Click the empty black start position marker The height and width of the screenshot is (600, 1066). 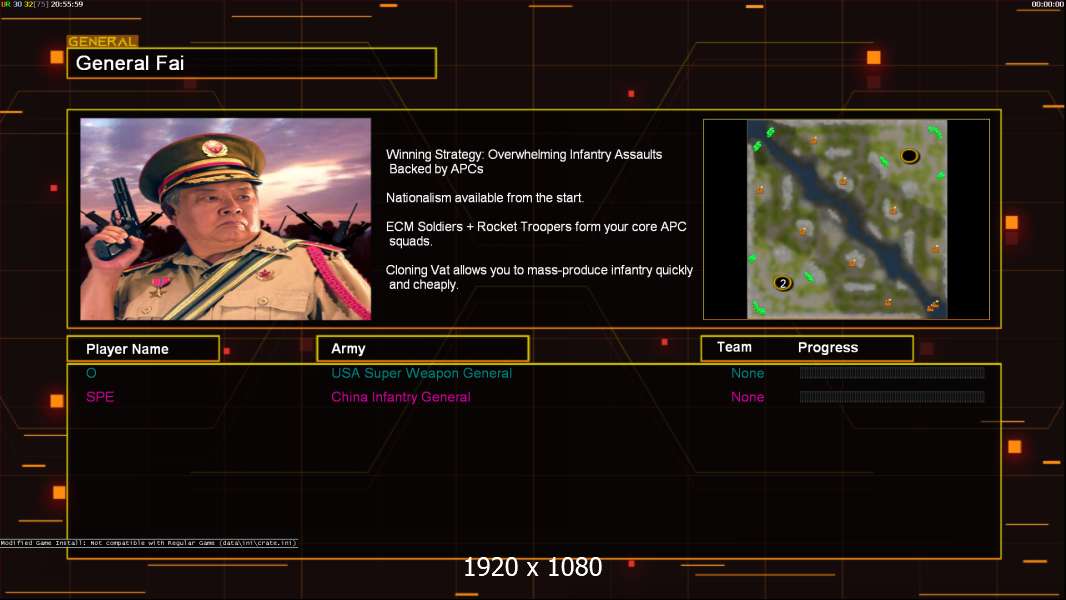pos(910,156)
